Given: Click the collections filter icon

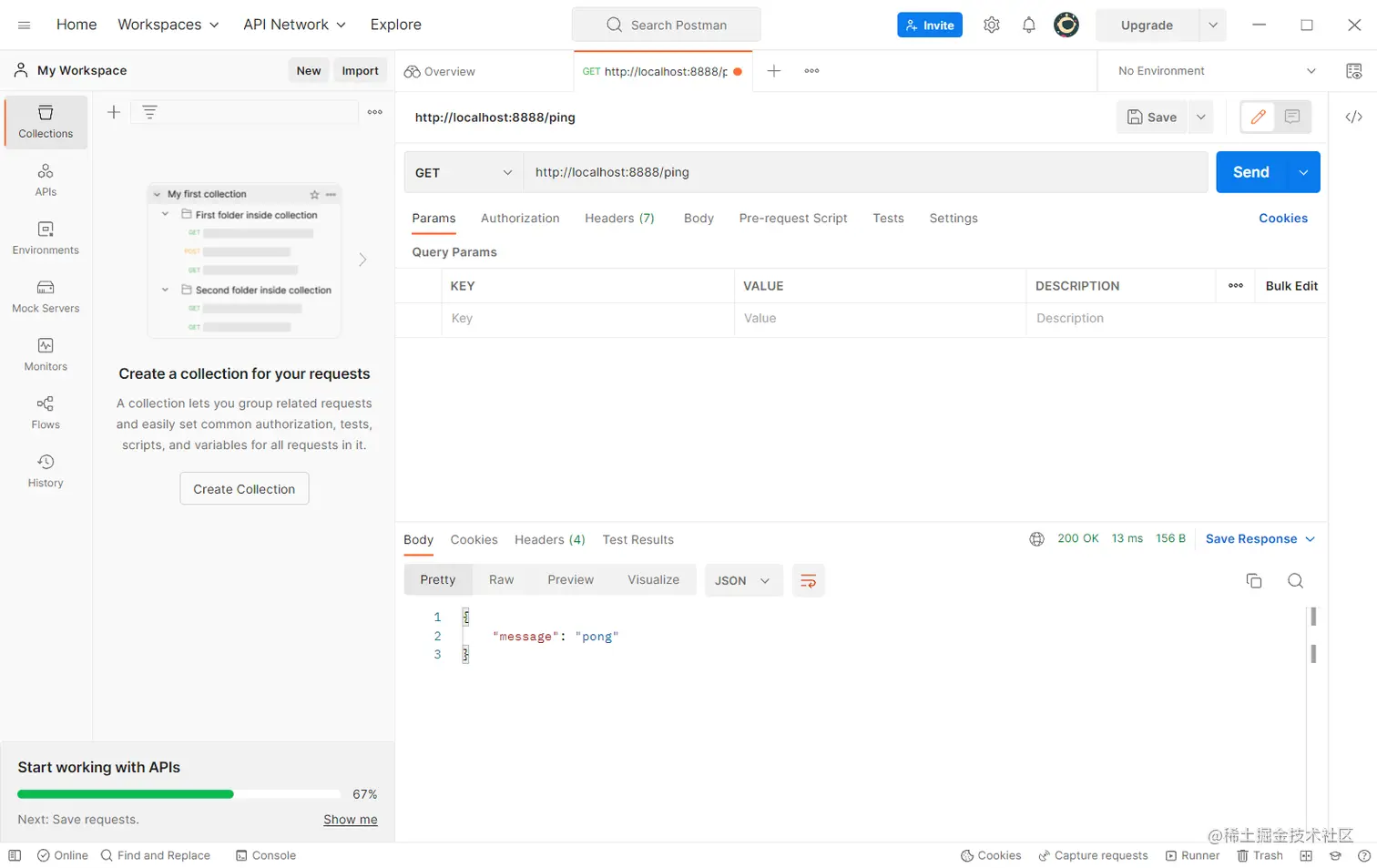Looking at the screenshot, I should pos(150,112).
